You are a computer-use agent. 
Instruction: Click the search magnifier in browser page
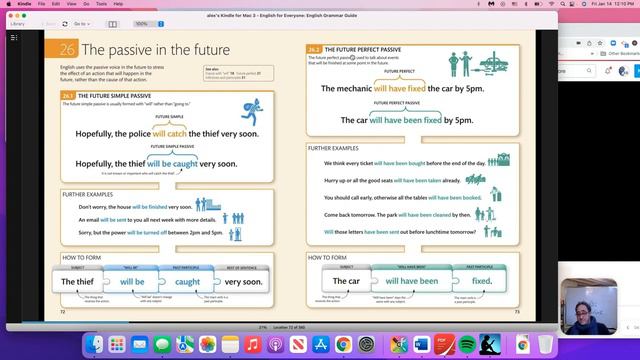589,71
